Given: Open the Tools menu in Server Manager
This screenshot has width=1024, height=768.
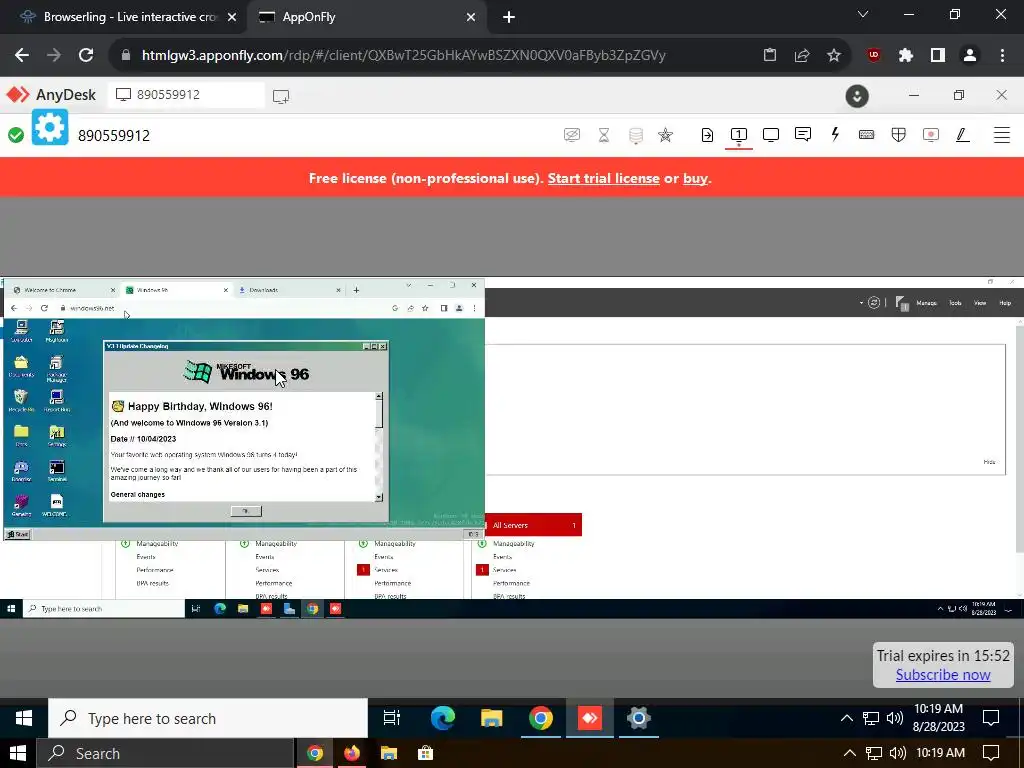Looking at the screenshot, I should [955, 303].
